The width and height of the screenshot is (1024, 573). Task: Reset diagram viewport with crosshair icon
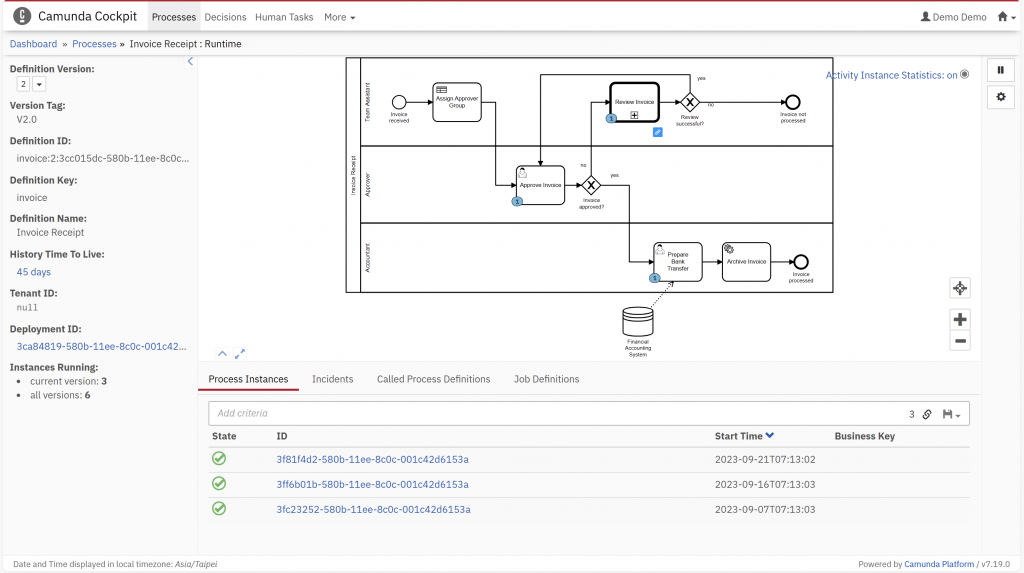click(x=959, y=288)
